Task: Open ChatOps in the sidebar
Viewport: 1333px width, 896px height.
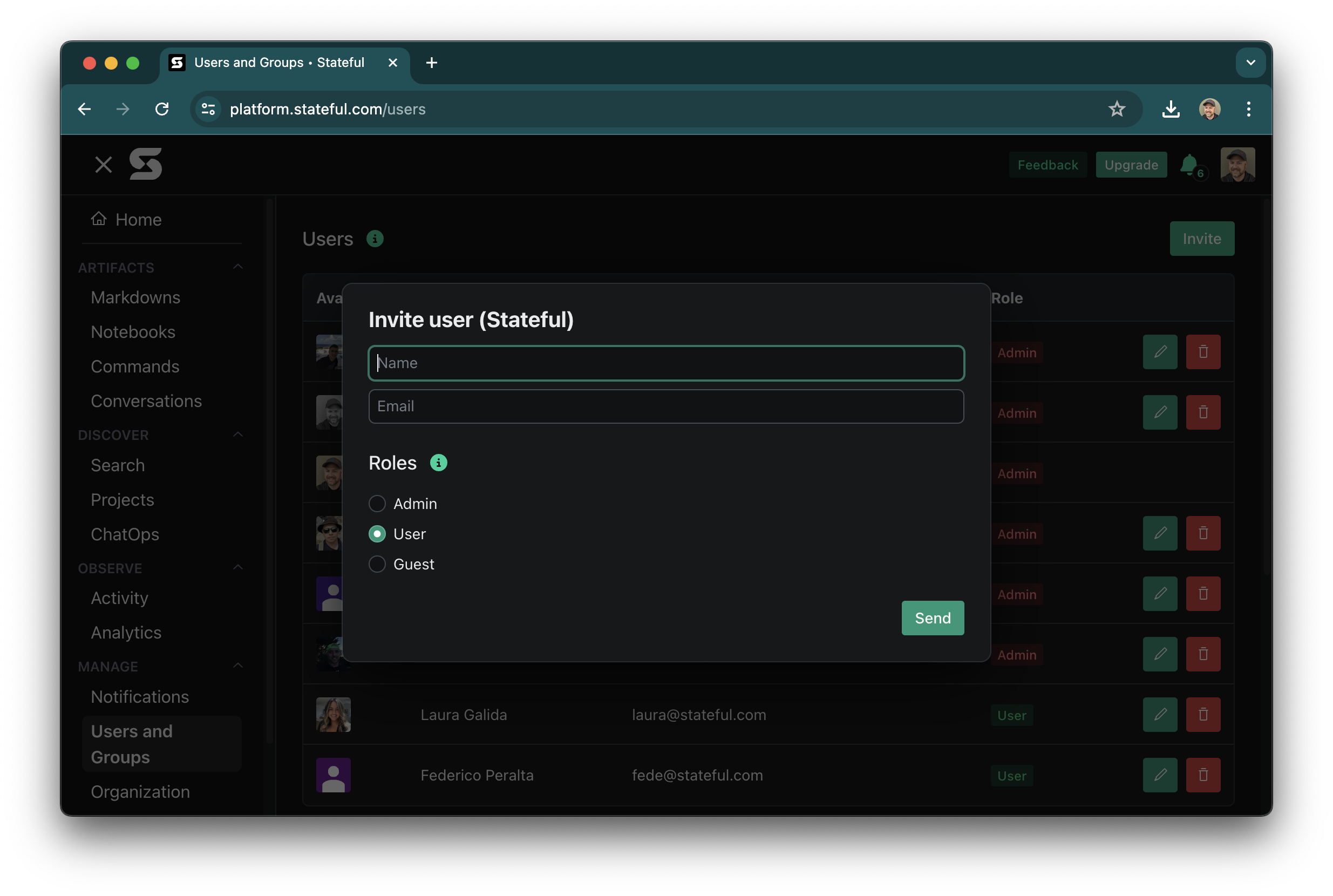Action: [125, 534]
